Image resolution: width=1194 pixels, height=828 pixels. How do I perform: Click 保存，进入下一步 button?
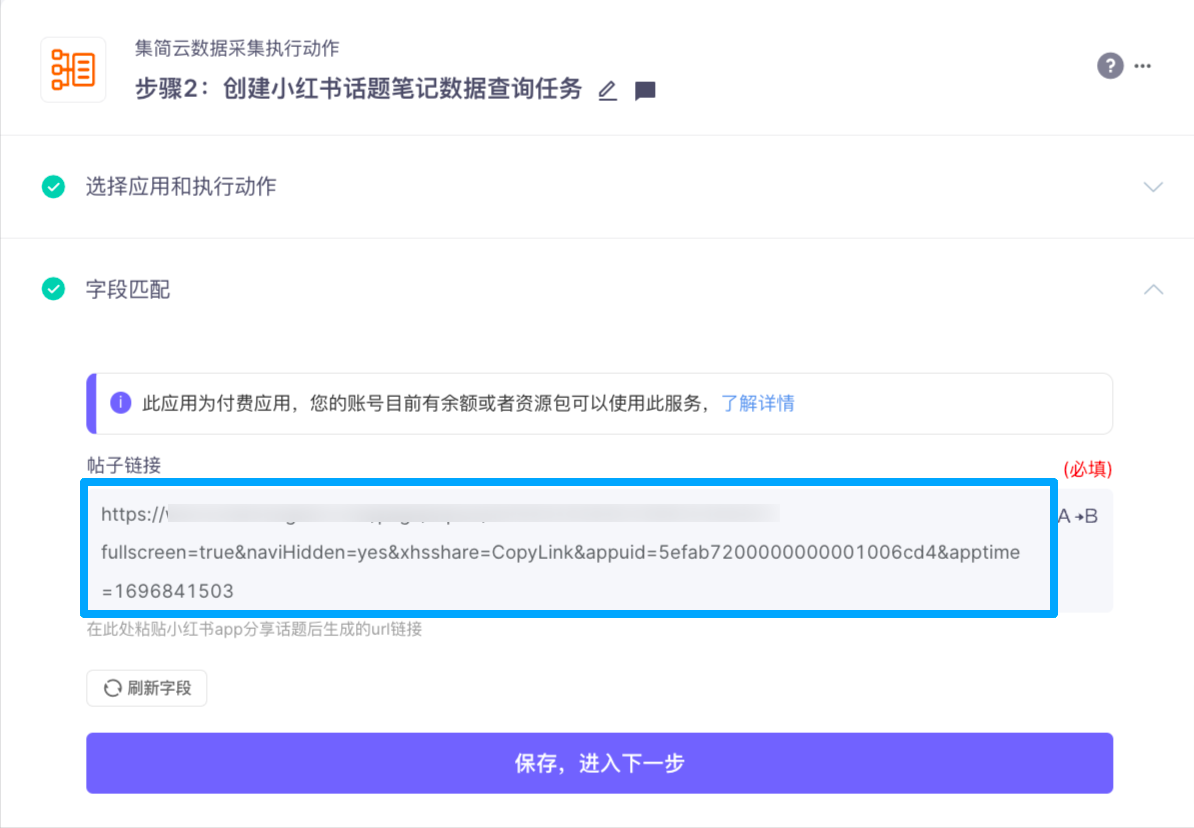point(599,762)
